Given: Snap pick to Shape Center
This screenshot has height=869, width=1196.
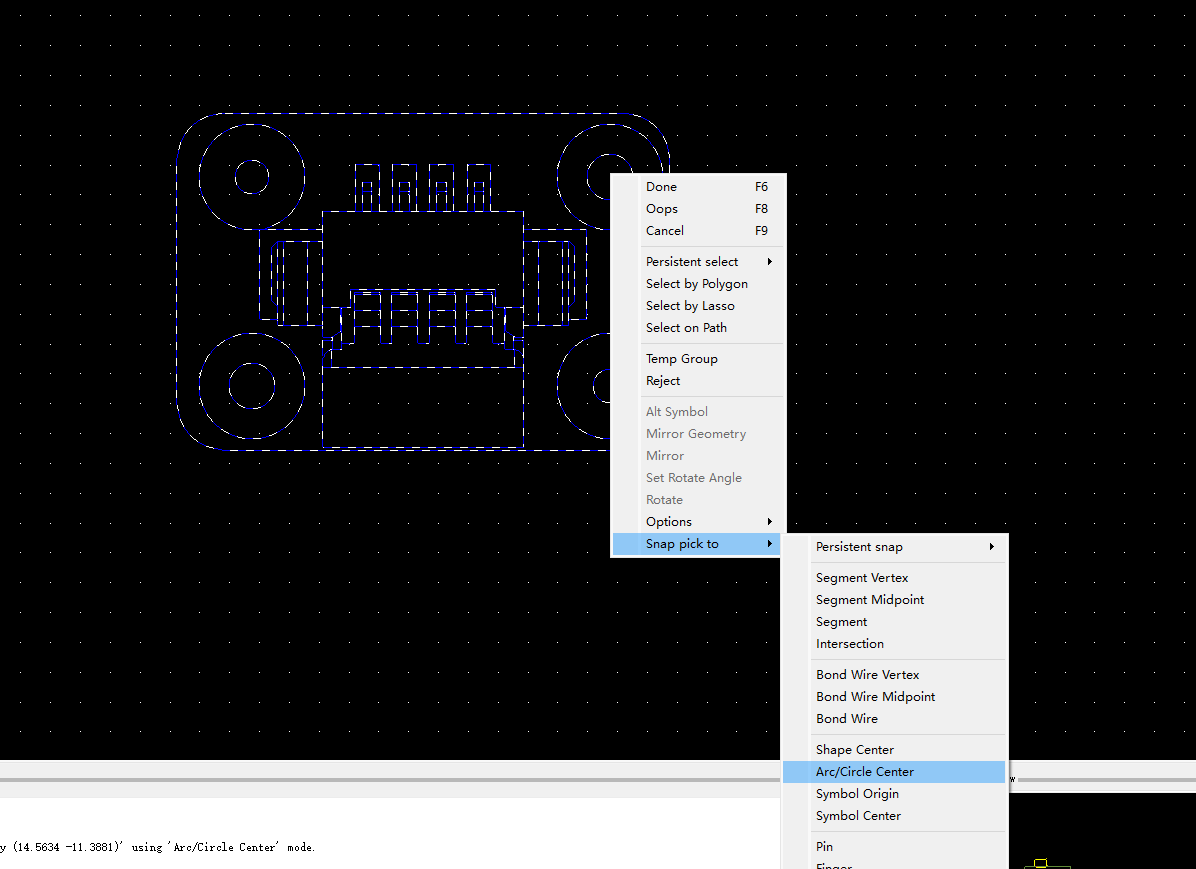Looking at the screenshot, I should [x=895, y=750].
